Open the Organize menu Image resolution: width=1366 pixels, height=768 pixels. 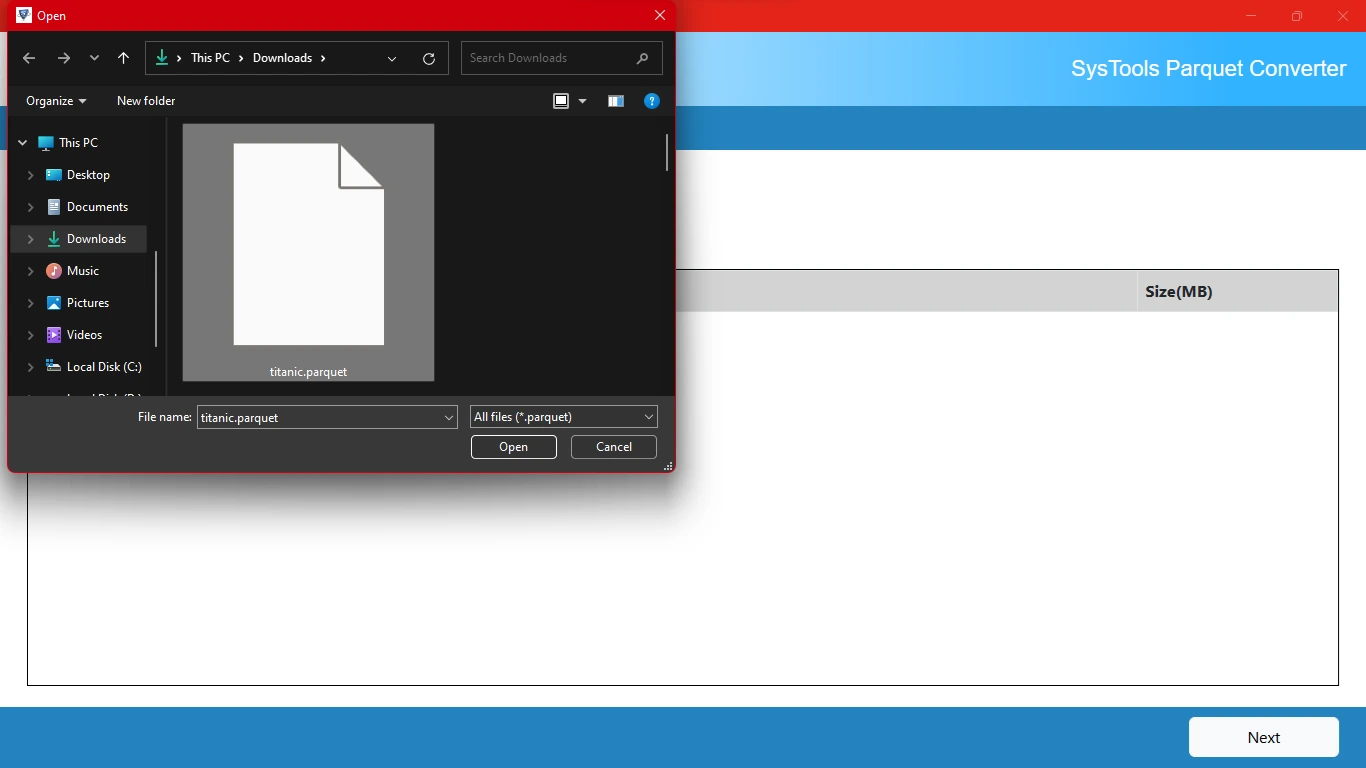pyautogui.click(x=56, y=101)
